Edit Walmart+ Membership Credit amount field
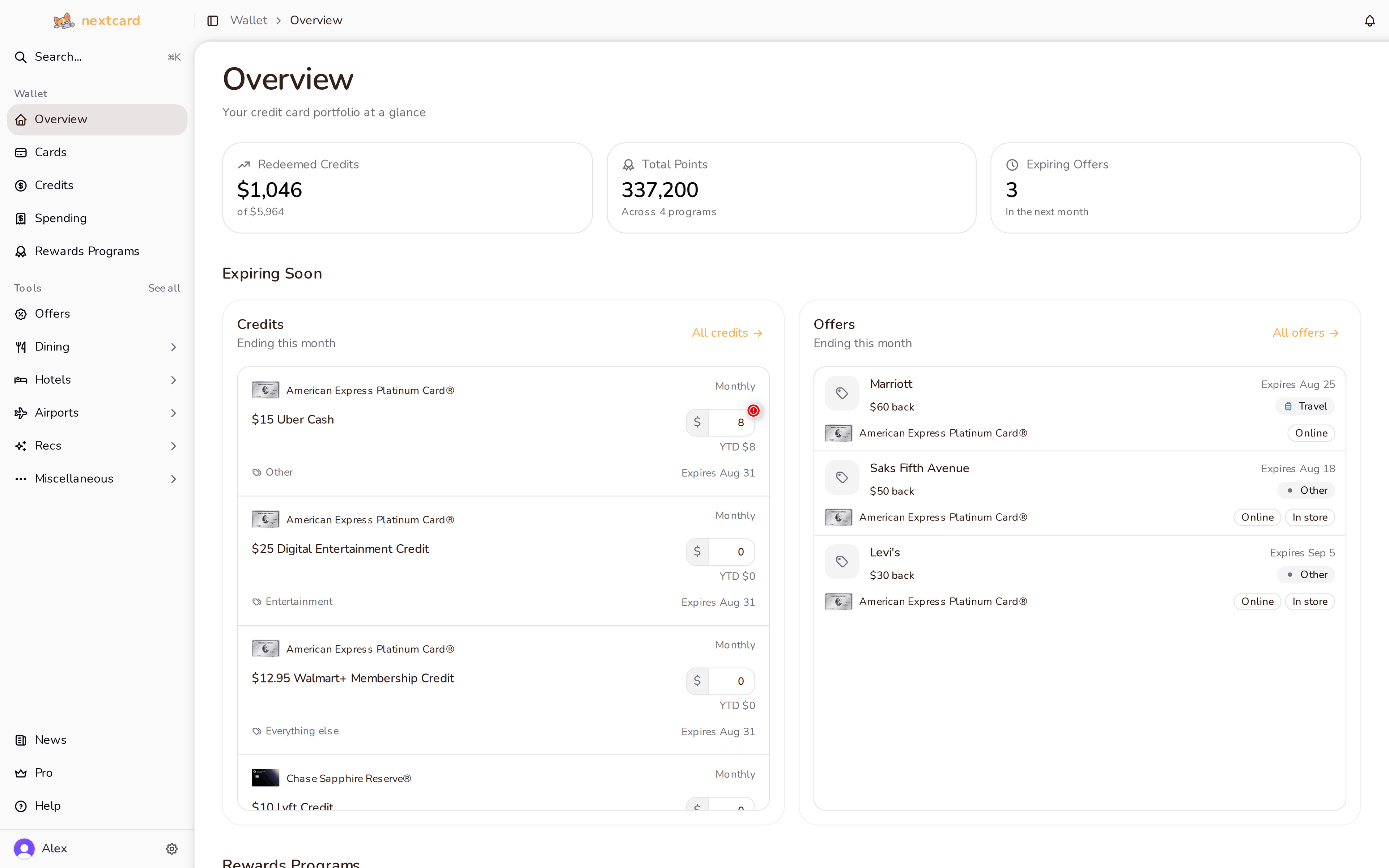Screen dimensions: 1389x868 [731, 681]
